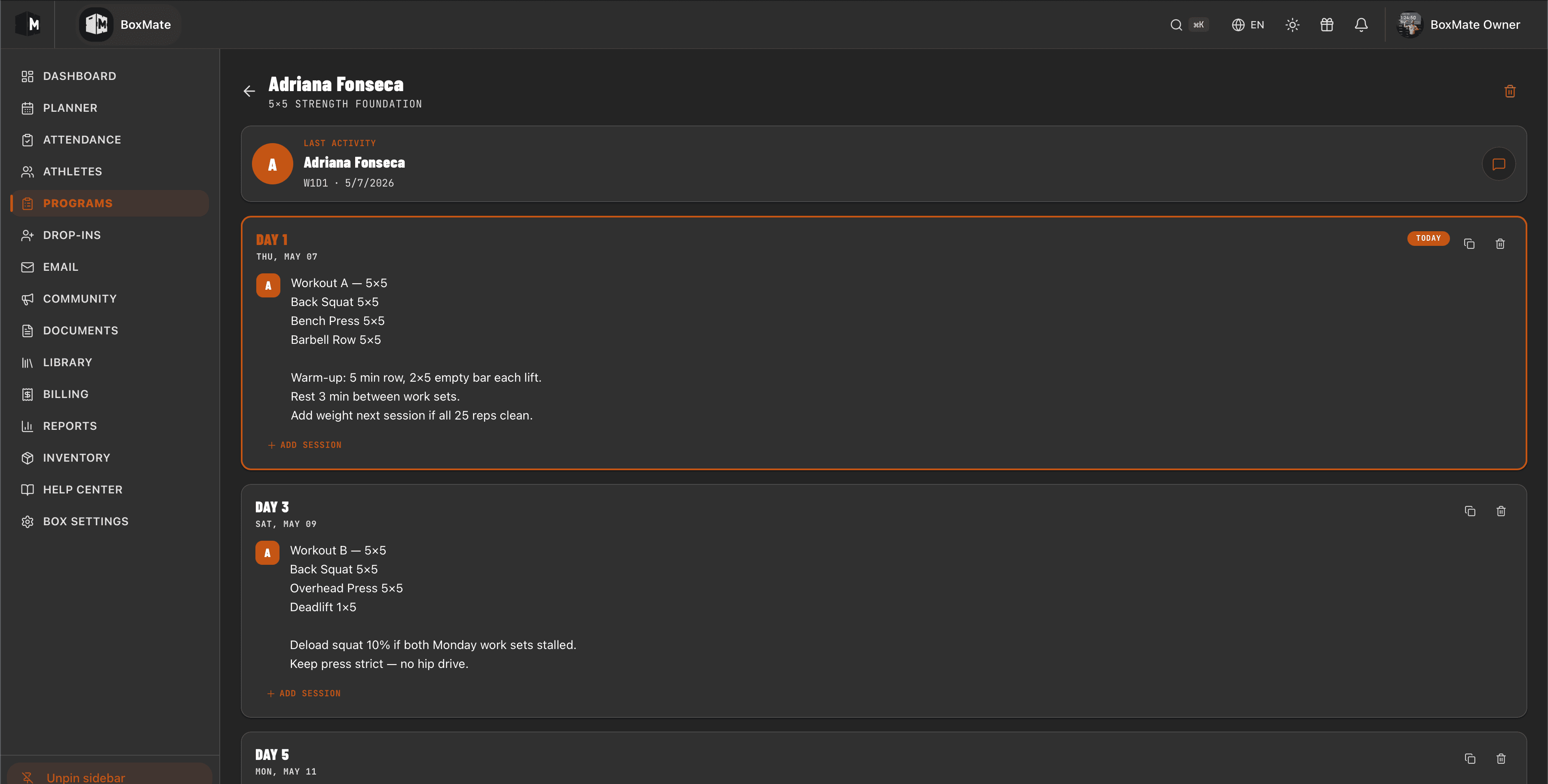
Task: Click Box Settings gear icon
Action: (x=27, y=522)
